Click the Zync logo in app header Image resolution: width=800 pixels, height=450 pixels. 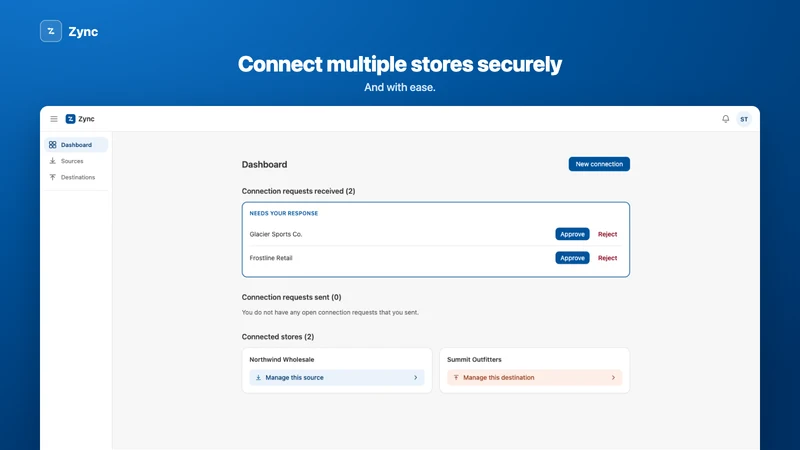click(70, 119)
